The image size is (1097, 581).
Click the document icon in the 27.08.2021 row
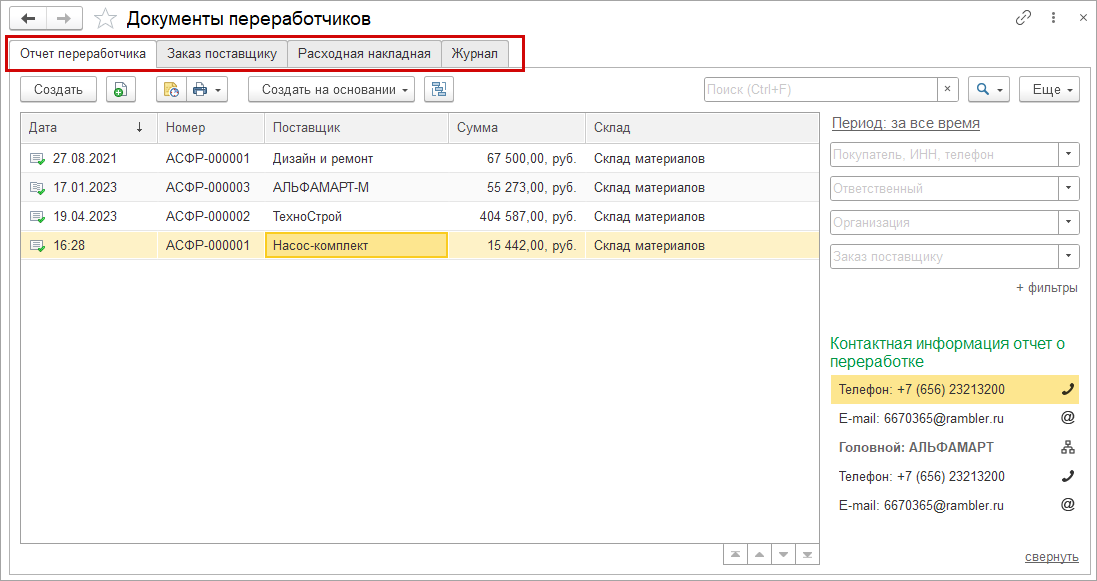pyautogui.click(x=37, y=159)
